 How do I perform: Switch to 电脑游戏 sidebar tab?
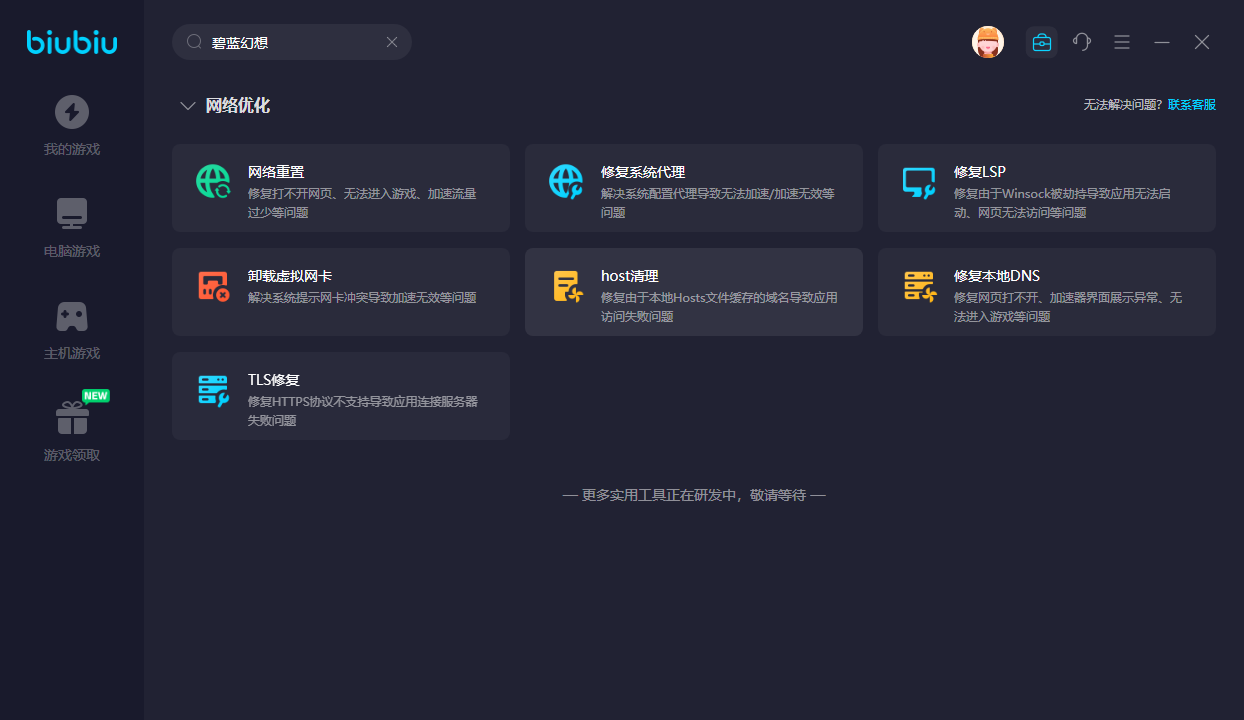pos(72,228)
